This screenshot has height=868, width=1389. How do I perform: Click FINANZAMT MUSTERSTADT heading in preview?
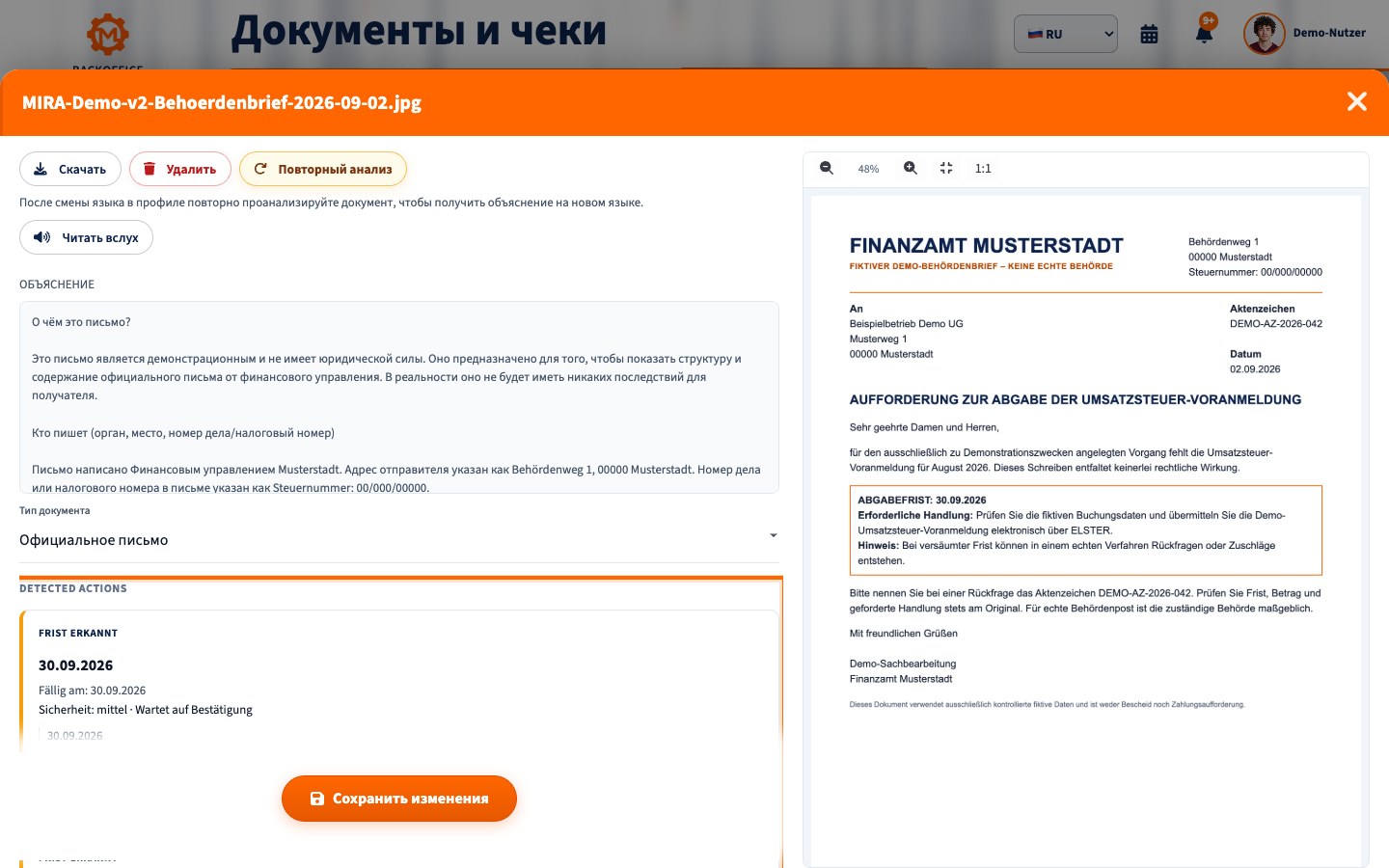tap(986, 246)
